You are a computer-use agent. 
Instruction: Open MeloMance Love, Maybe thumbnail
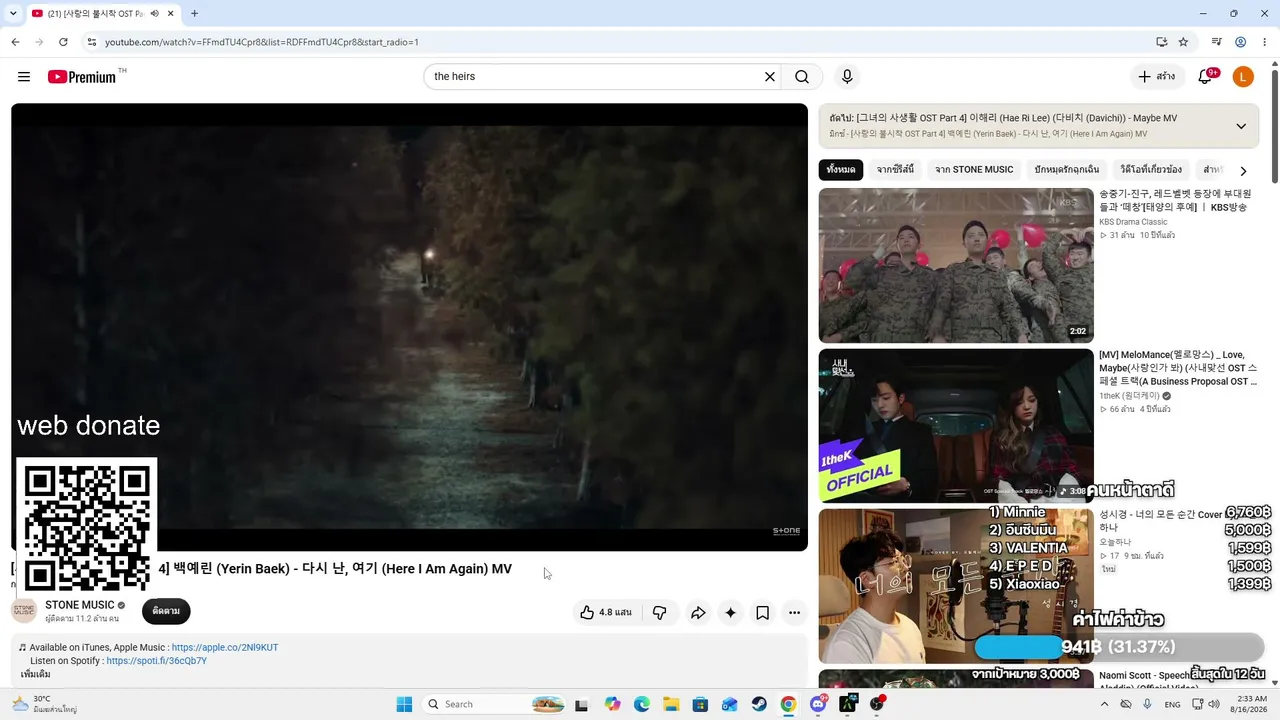point(956,426)
